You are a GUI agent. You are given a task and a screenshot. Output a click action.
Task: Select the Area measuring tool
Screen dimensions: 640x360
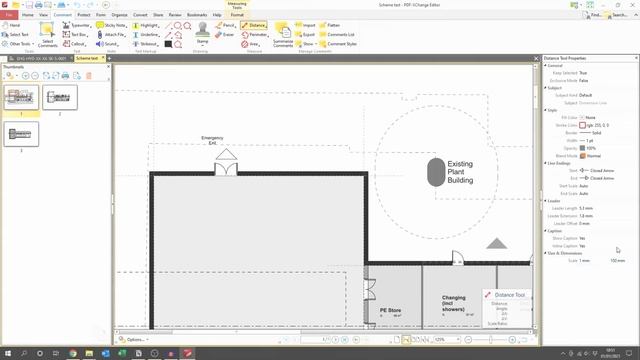pos(251,44)
